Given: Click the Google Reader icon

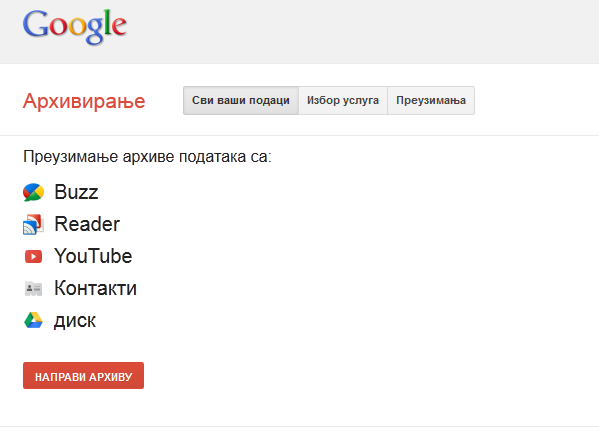Looking at the screenshot, I should [x=34, y=224].
